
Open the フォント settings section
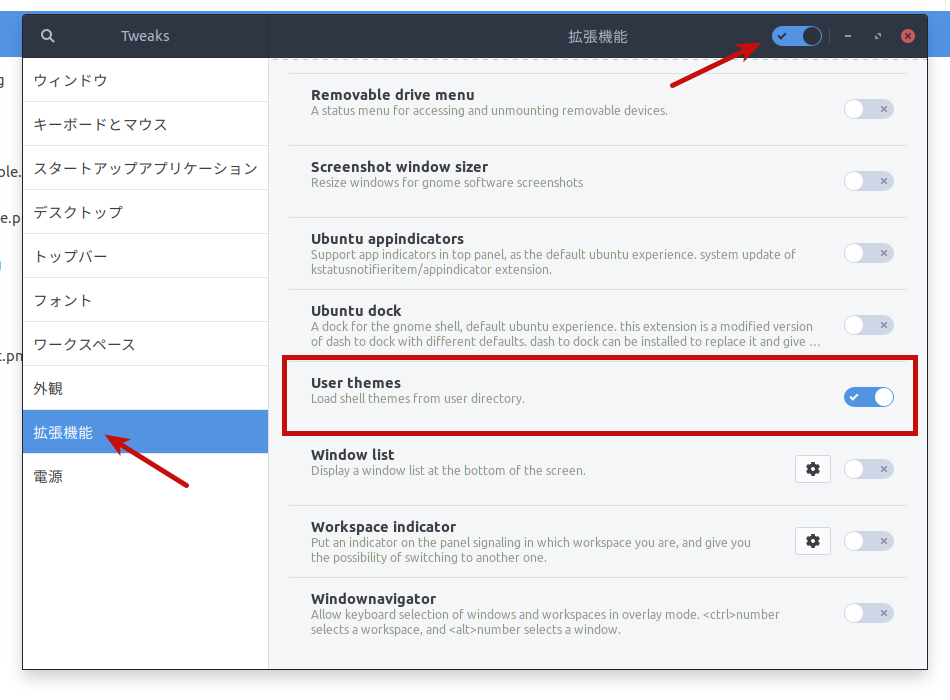[145, 300]
